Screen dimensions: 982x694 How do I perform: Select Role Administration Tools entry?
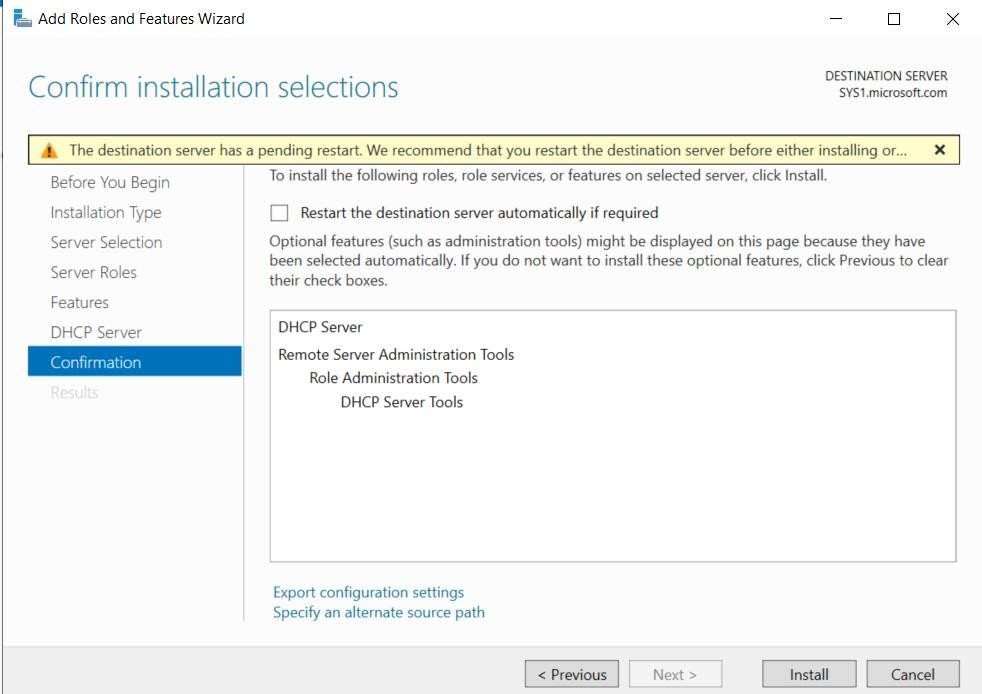coord(393,378)
